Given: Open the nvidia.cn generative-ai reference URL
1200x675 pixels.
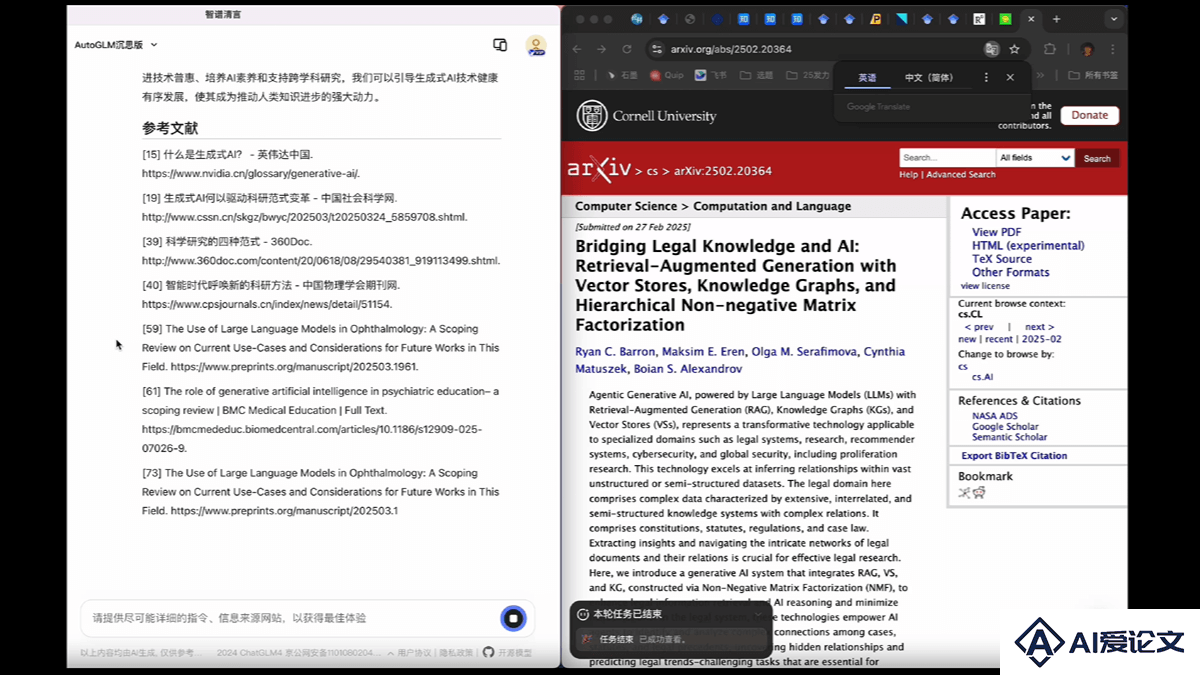Looking at the screenshot, I should (x=251, y=173).
